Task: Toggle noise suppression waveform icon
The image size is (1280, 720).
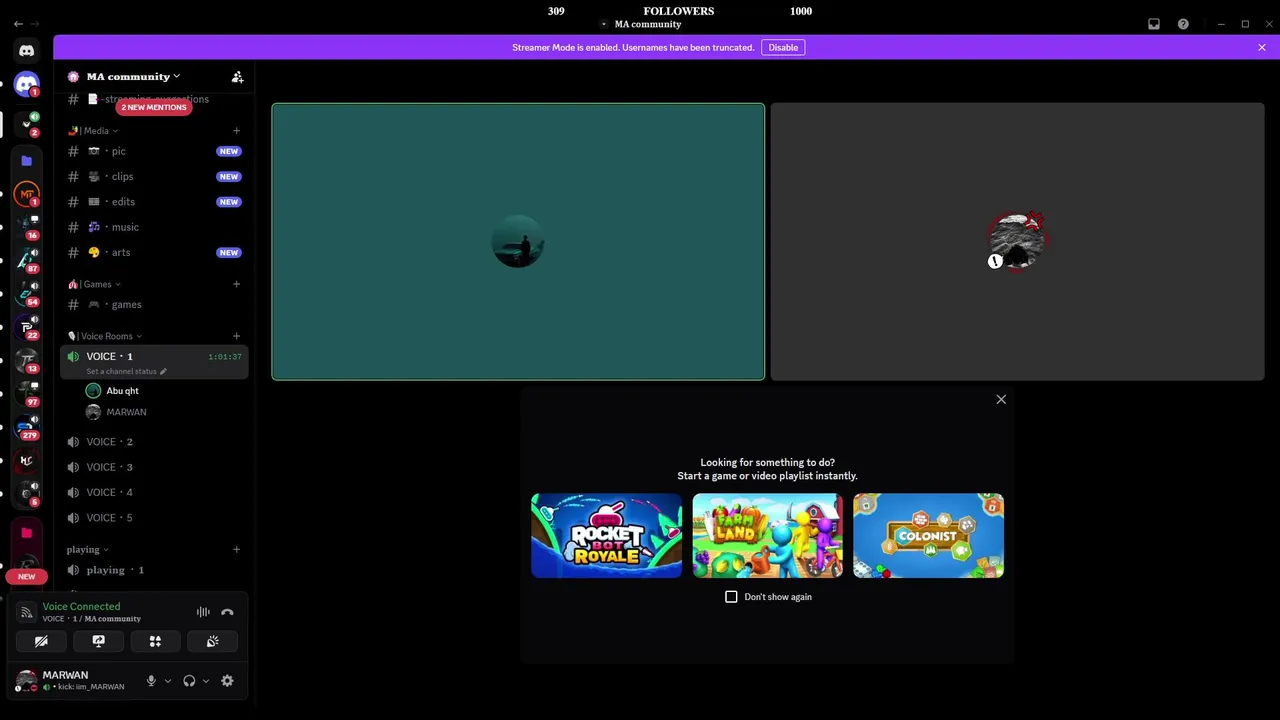Action: pyautogui.click(x=203, y=612)
